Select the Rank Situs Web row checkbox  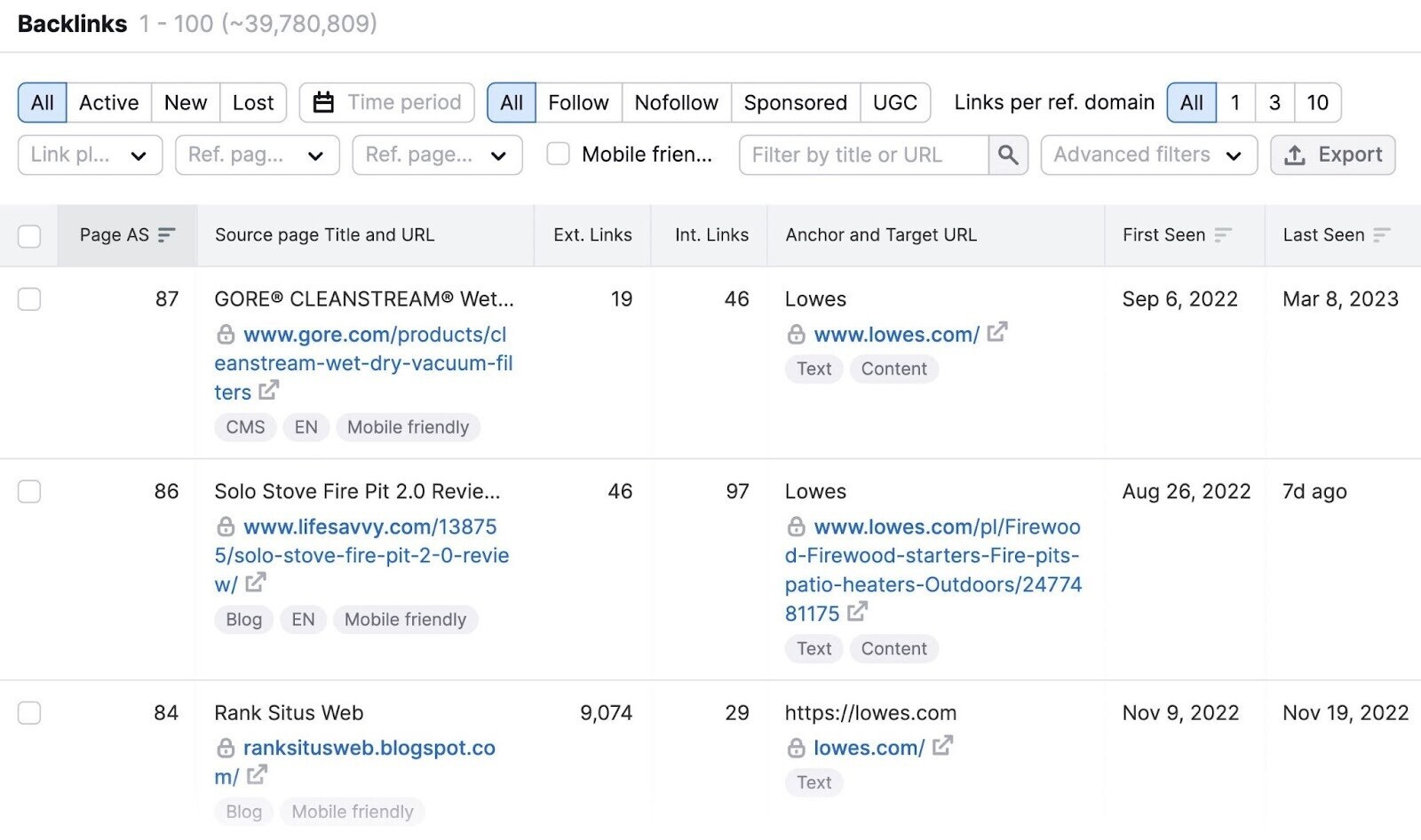(x=29, y=713)
